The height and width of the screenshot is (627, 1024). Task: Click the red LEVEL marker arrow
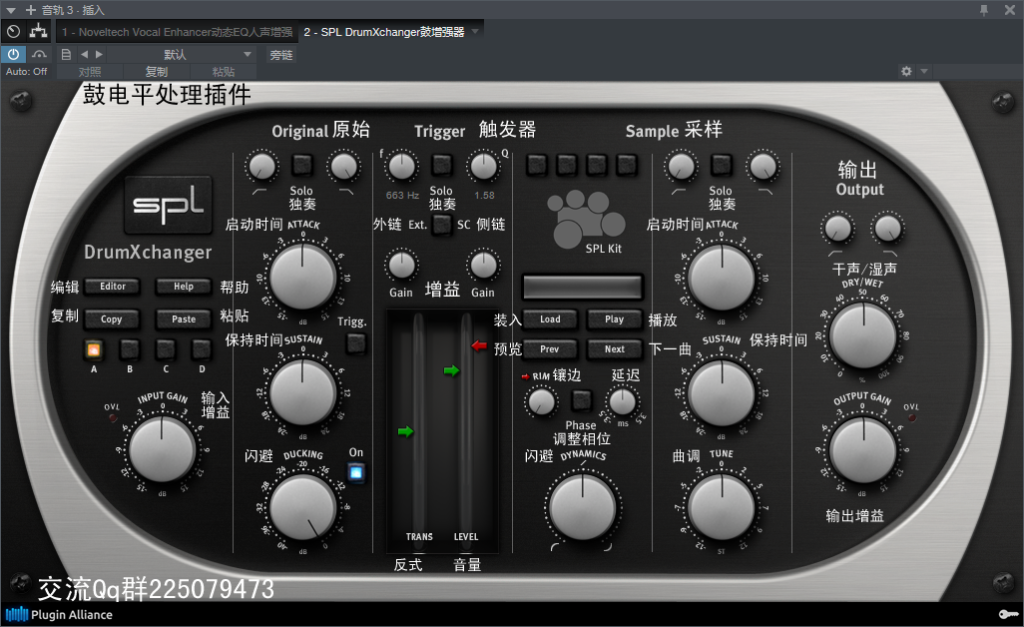pos(479,346)
